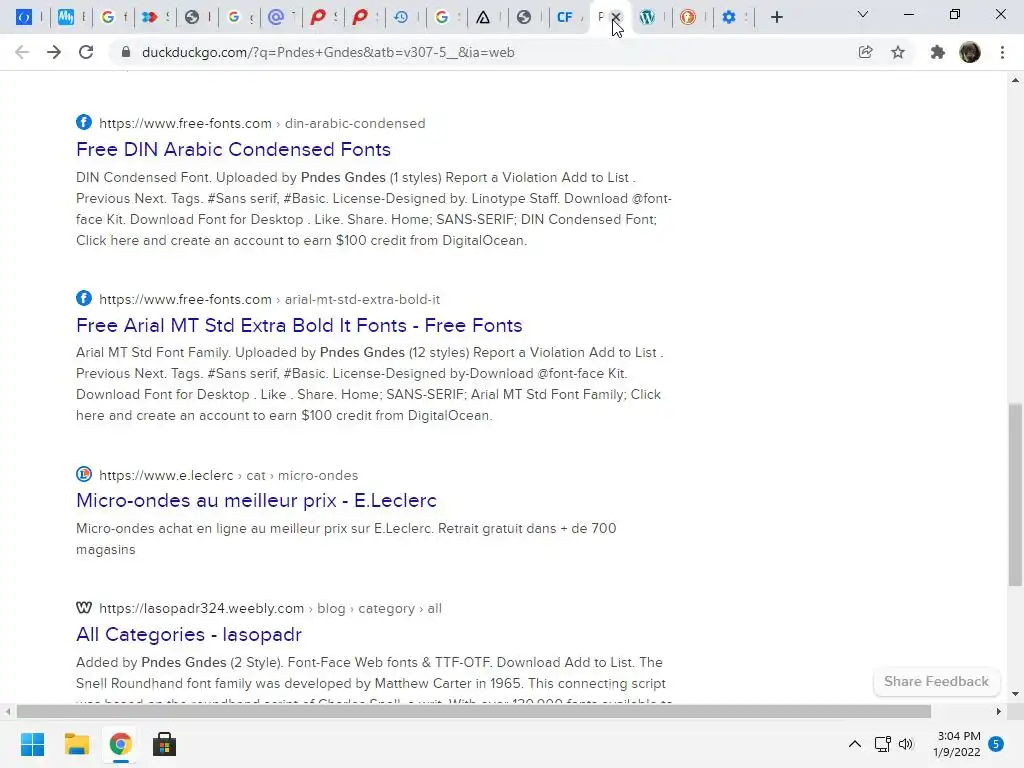Open Micro-ondes au meilleur prix - E.Leclerc
1024x768 pixels.
pos(256,500)
